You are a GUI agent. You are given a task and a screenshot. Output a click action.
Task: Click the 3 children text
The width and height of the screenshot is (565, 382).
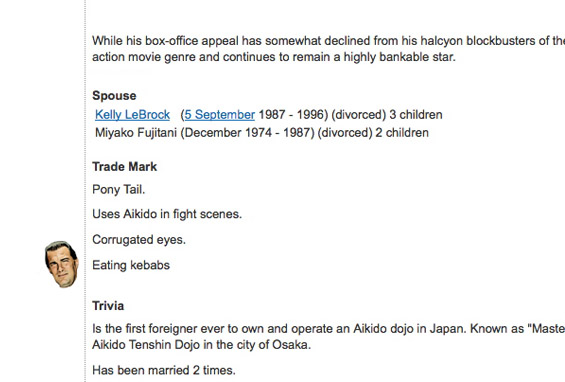coord(416,115)
